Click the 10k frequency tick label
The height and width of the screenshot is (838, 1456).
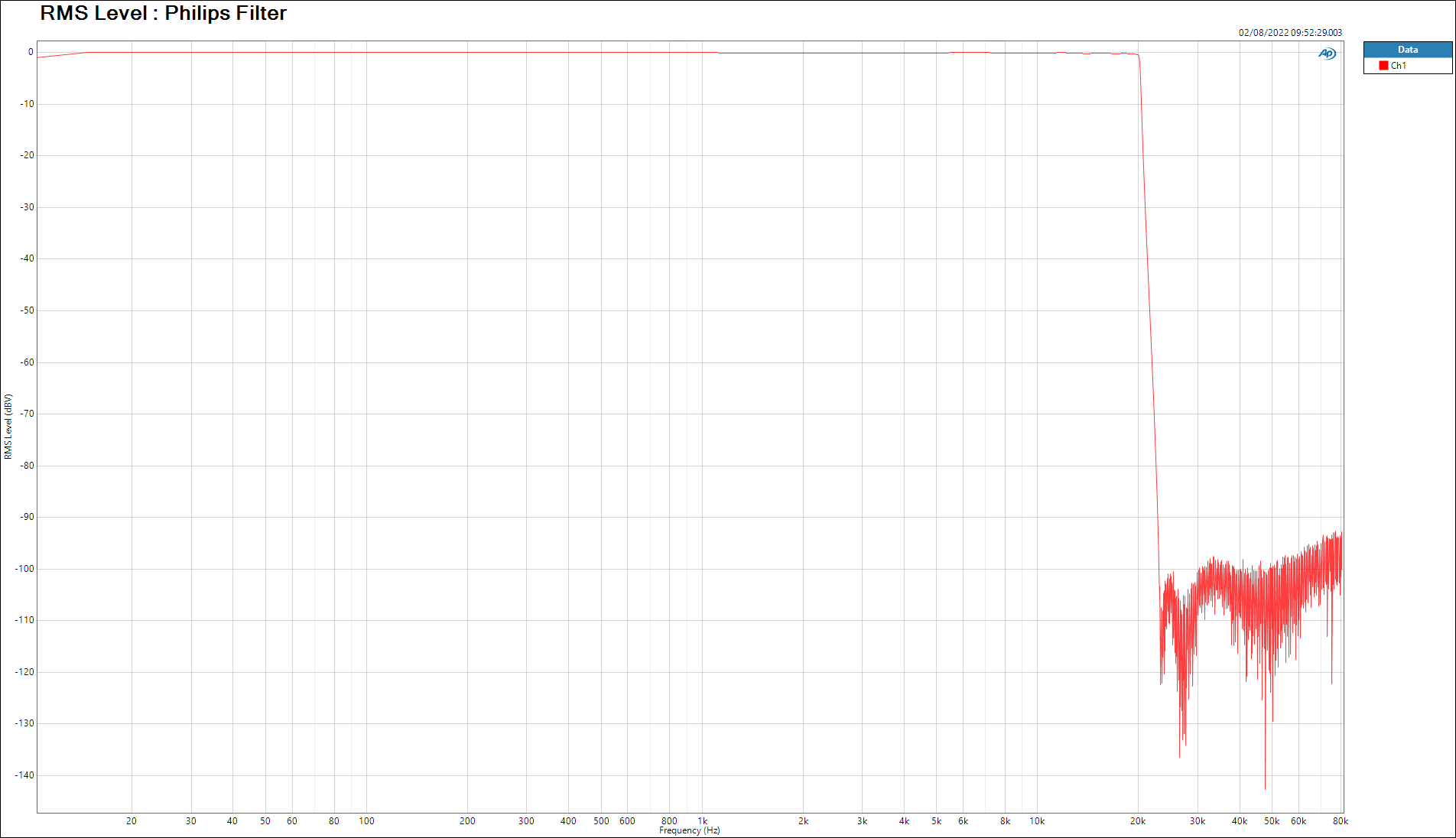tap(1036, 821)
